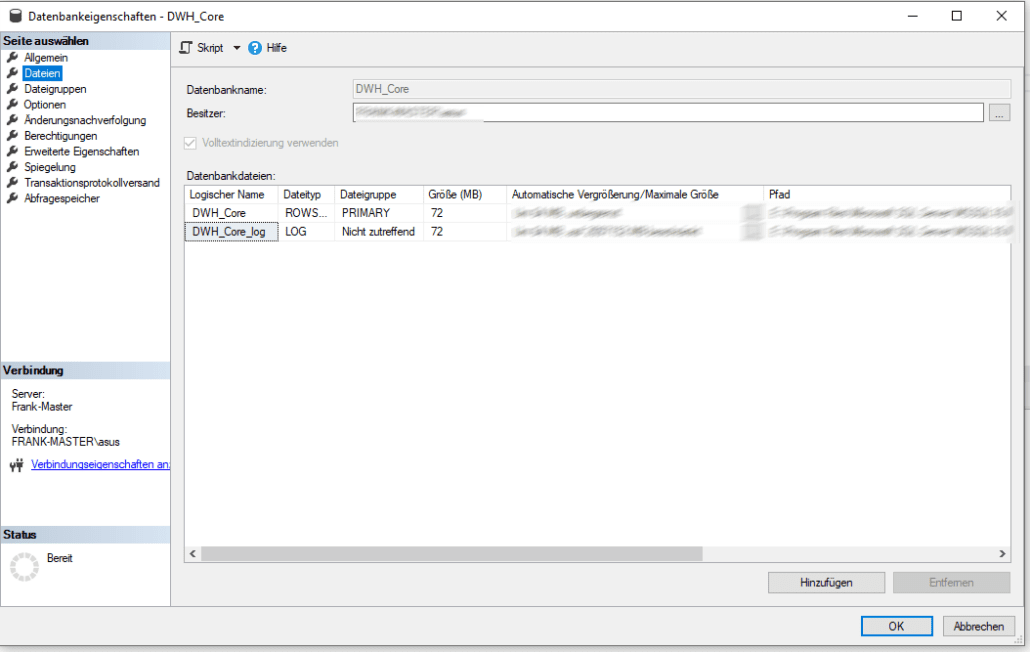
Task: Open the Optionen page
Action: pos(51,104)
